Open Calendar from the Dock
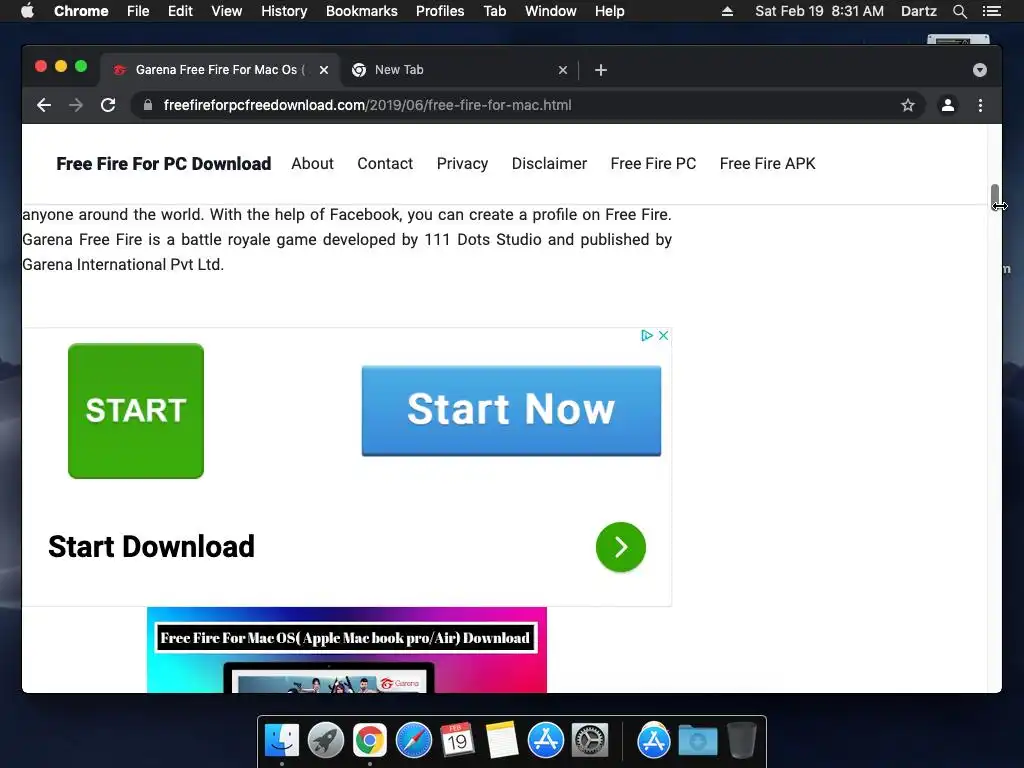This screenshot has height=768, width=1024. [457, 741]
